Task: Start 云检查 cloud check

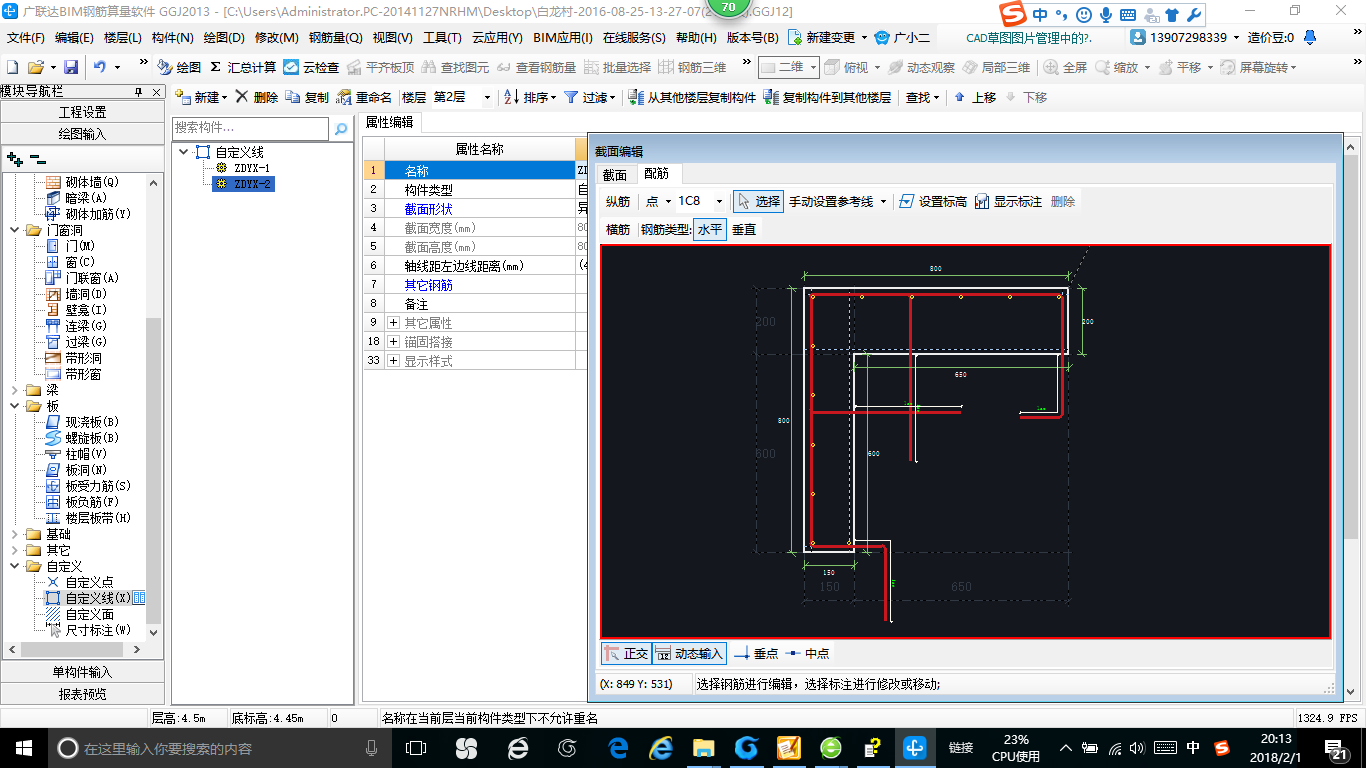Action: (x=311, y=67)
